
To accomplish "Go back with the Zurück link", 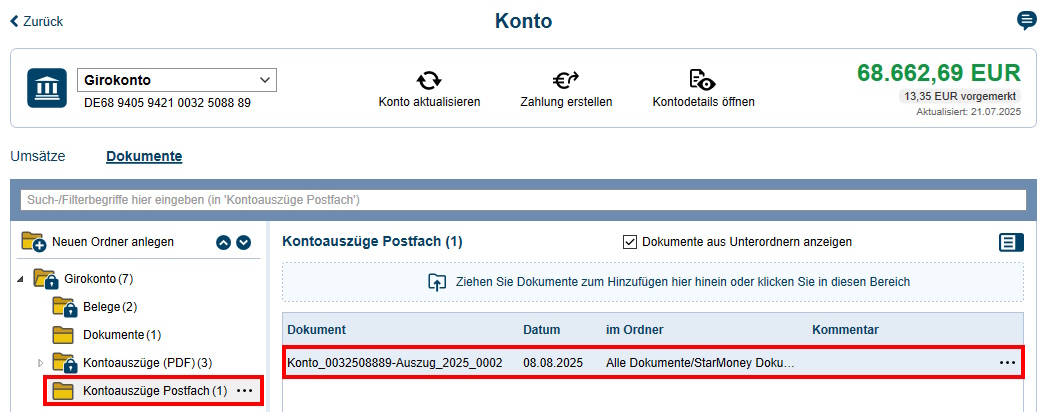I will coord(36,21).
